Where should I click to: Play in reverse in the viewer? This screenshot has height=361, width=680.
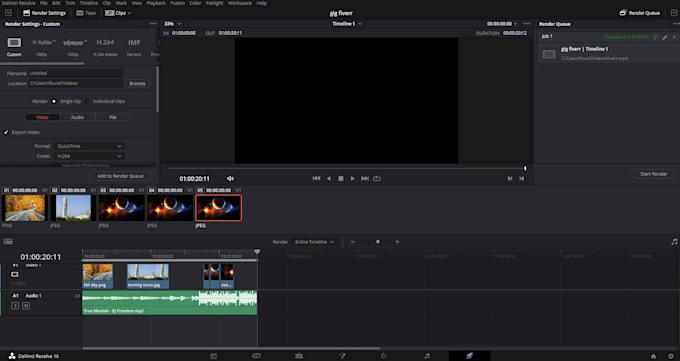pyautogui.click(x=328, y=179)
